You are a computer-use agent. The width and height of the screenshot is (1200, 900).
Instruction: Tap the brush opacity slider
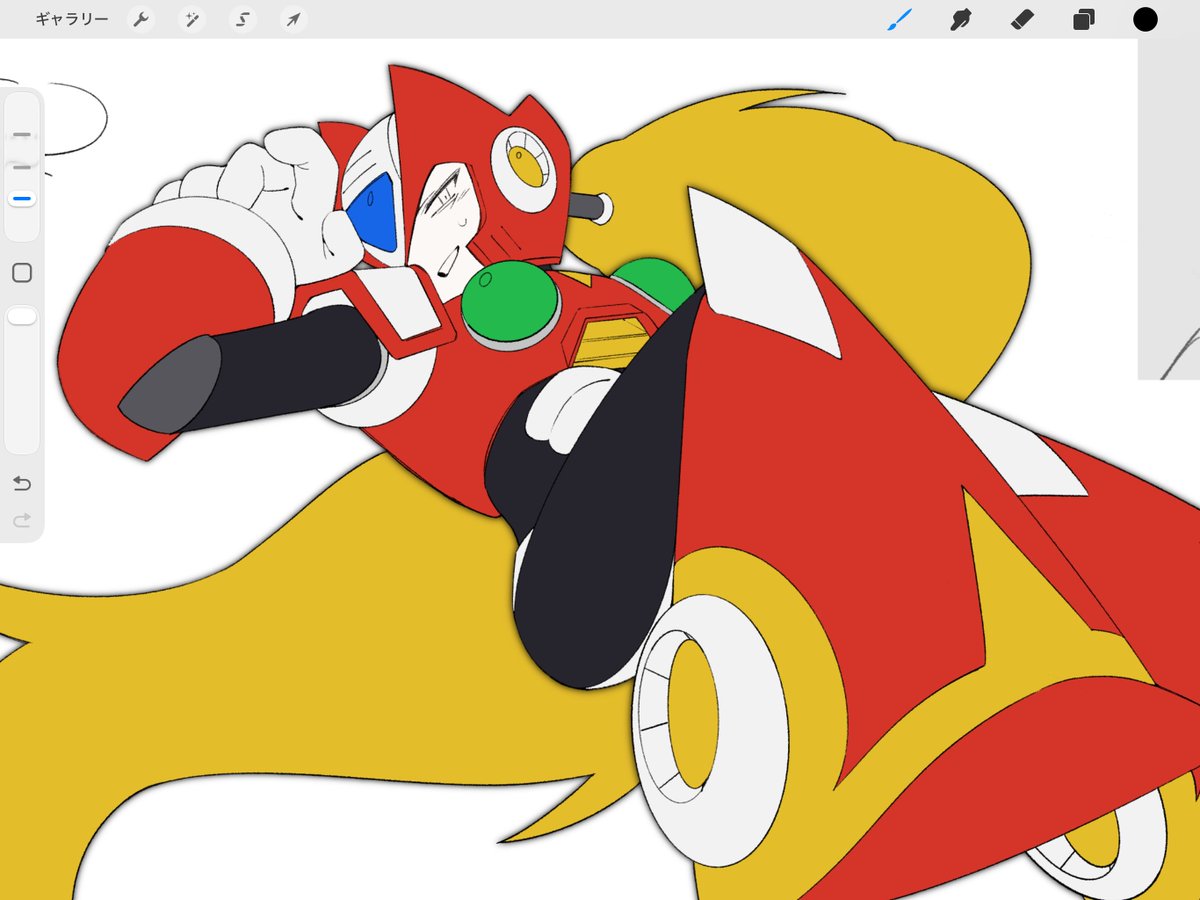click(22, 378)
